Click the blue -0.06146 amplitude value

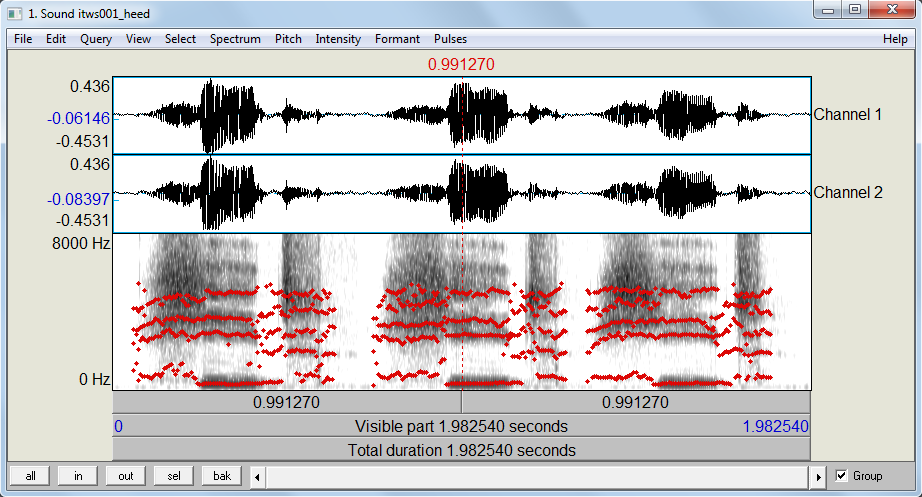78,118
